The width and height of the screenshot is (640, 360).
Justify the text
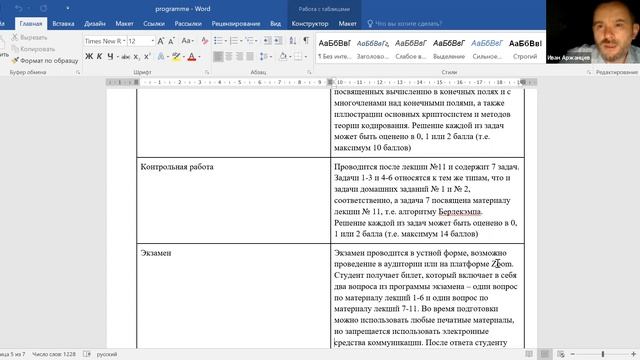(x=249, y=57)
